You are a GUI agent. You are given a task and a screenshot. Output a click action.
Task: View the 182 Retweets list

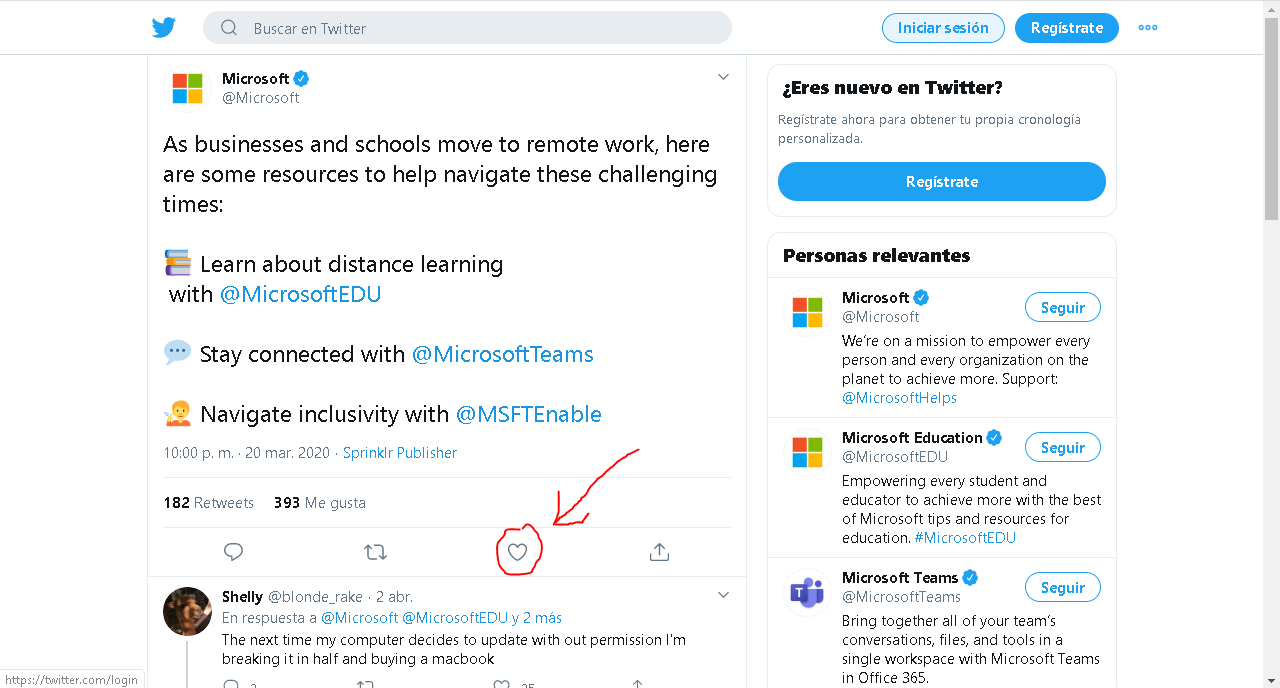tap(209, 503)
